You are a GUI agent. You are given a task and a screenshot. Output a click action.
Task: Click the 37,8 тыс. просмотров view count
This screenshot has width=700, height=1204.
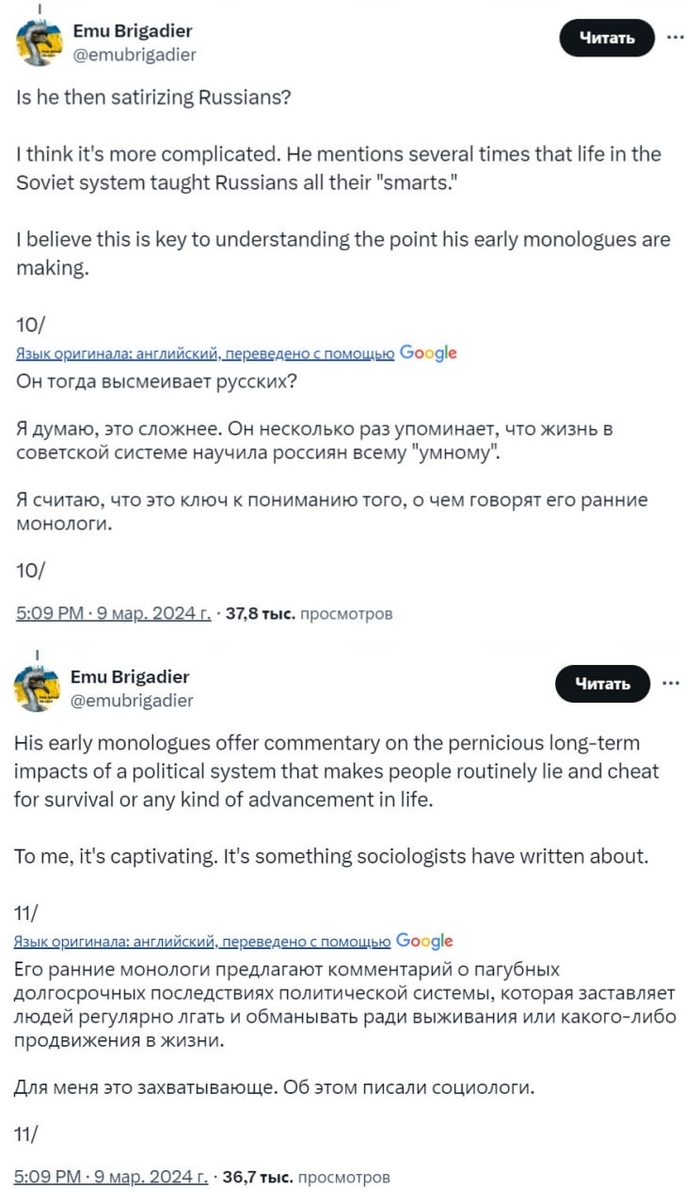pyautogui.click(x=310, y=613)
